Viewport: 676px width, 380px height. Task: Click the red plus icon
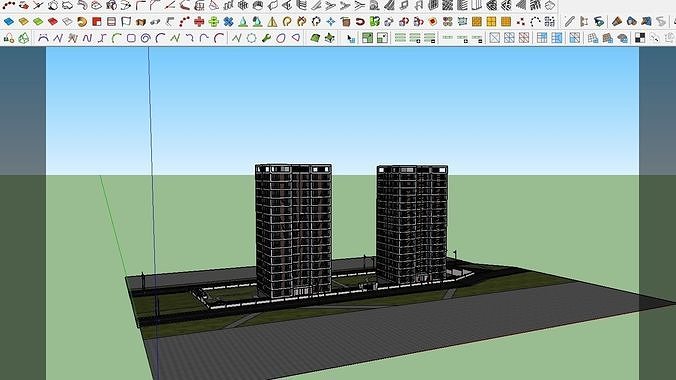[199, 22]
